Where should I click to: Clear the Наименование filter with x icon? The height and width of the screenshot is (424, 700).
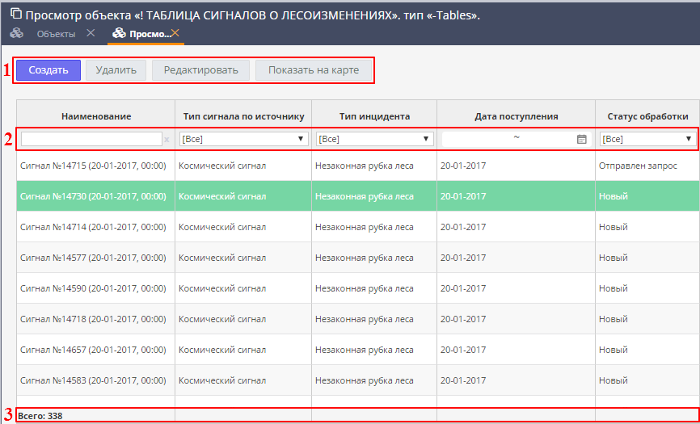(x=167, y=139)
